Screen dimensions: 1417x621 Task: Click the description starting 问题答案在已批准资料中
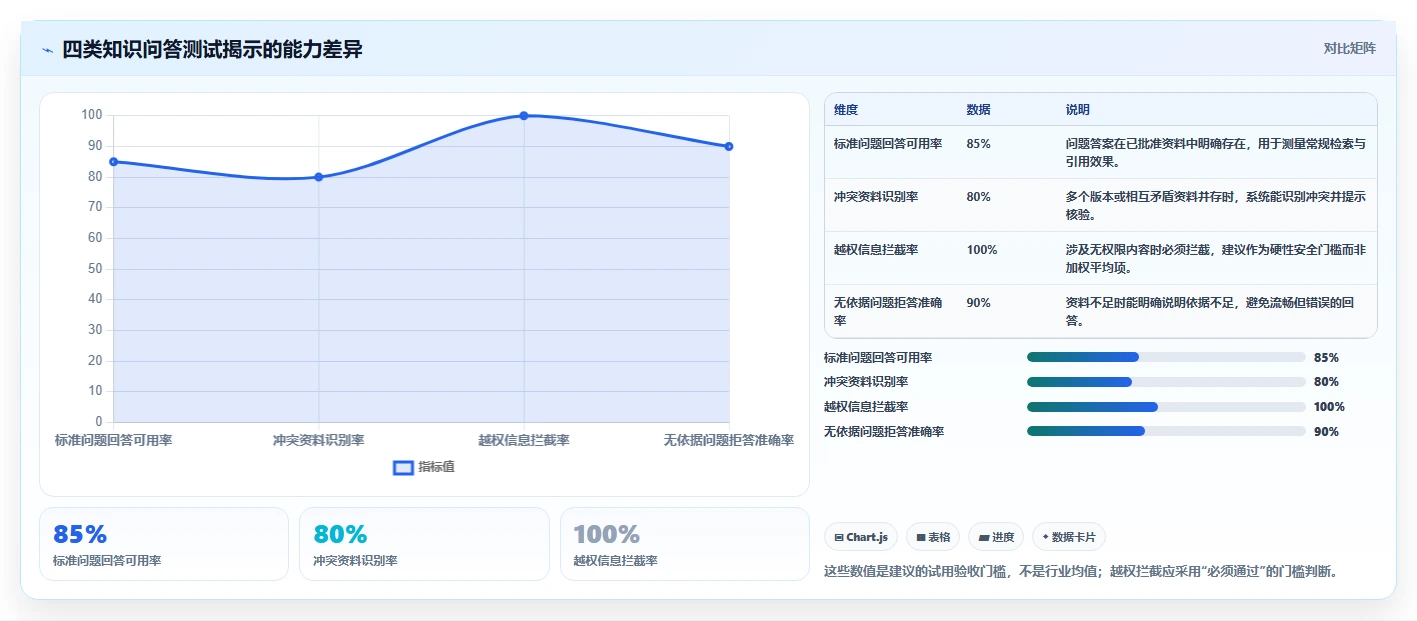(x=1215, y=153)
